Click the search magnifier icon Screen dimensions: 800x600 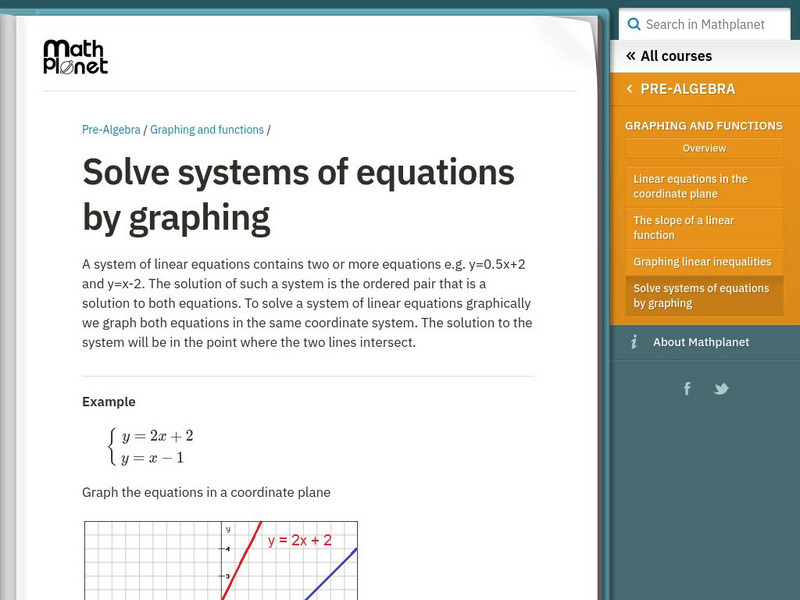[x=634, y=24]
